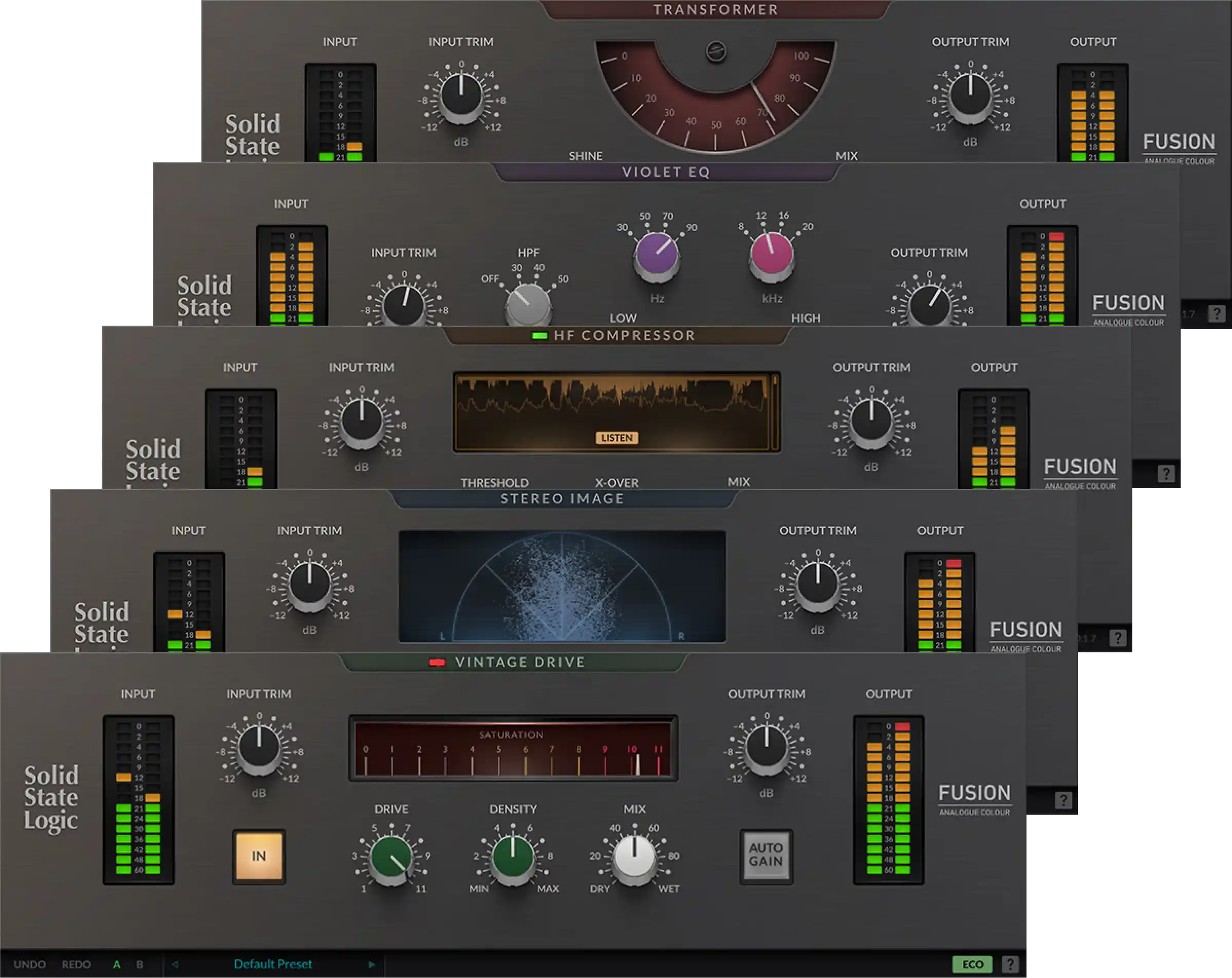Click the "VIOLET EQ" title text

coord(666,172)
